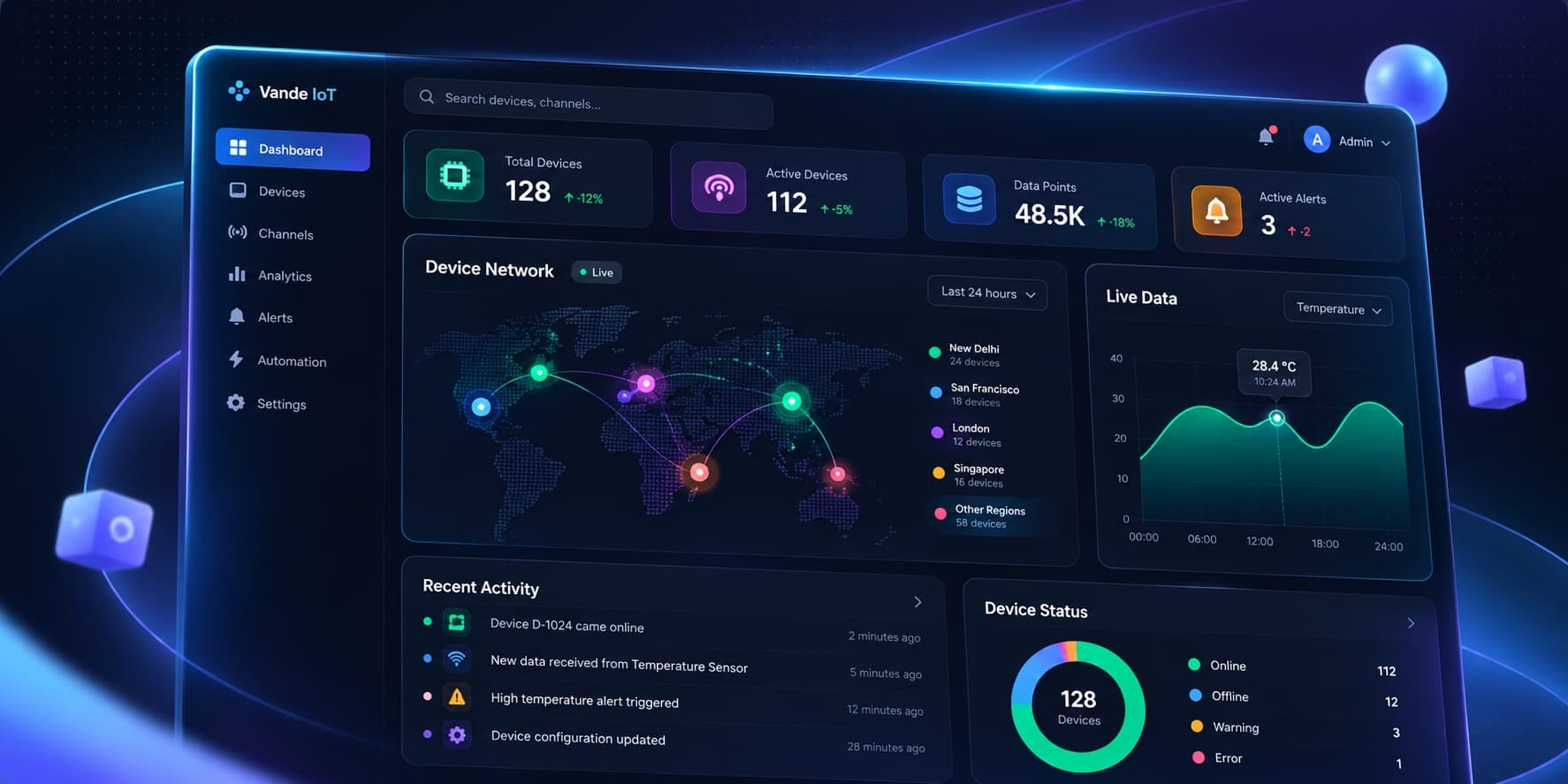Image resolution: width=1568 pixels, height=784 pixels.
Task: Click the Active Devices wireless signal icon
Action: [719, 186]
